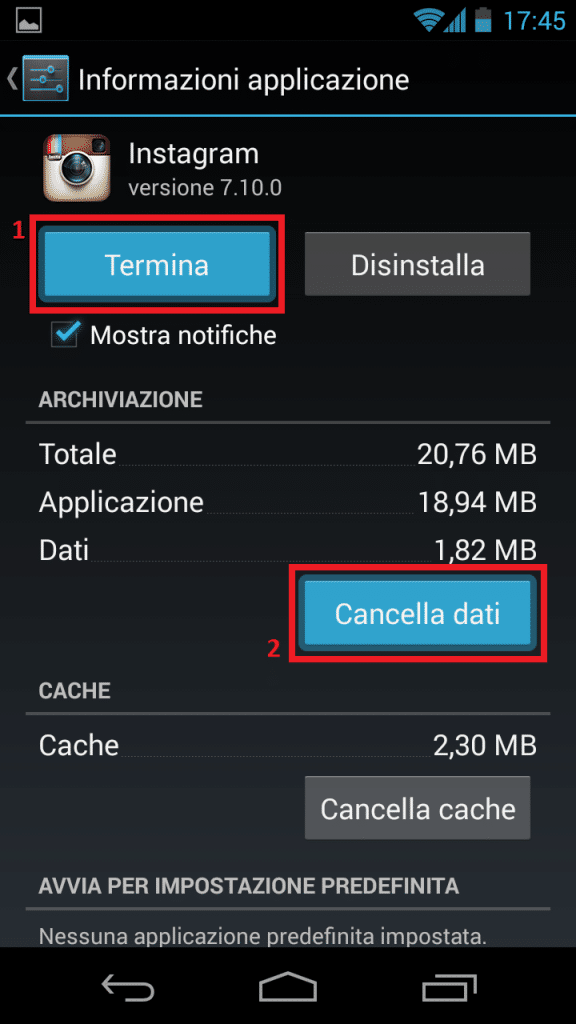Viewport: 576px width, 1024px height.
Task: Tap the 17:45 clock in status bar
Action: [534, 21]
